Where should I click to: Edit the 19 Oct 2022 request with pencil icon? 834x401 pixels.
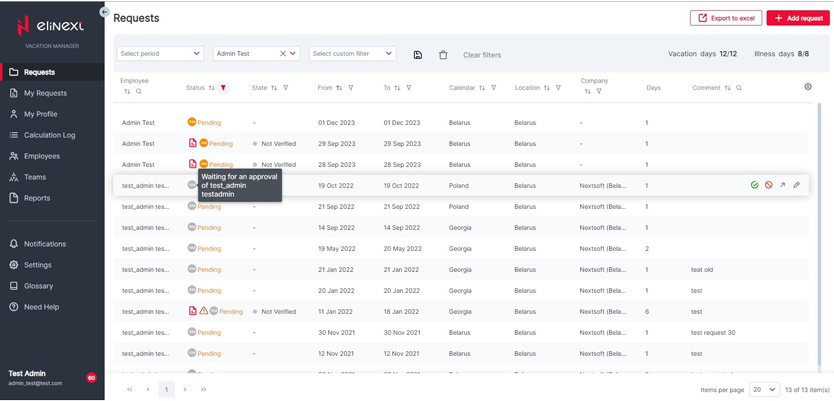[797, 185]
